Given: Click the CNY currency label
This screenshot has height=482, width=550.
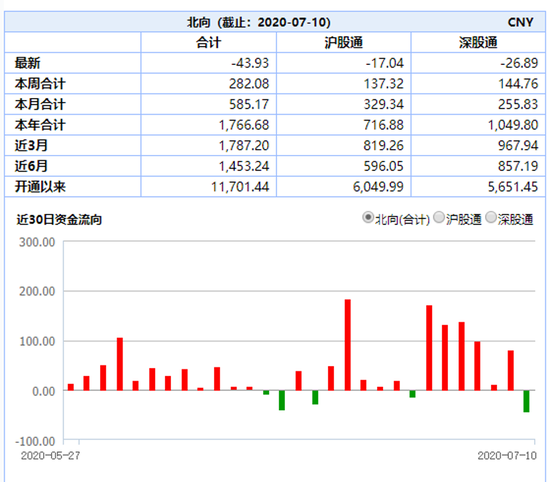Looking at the screenshot, I should coord(520,22).
